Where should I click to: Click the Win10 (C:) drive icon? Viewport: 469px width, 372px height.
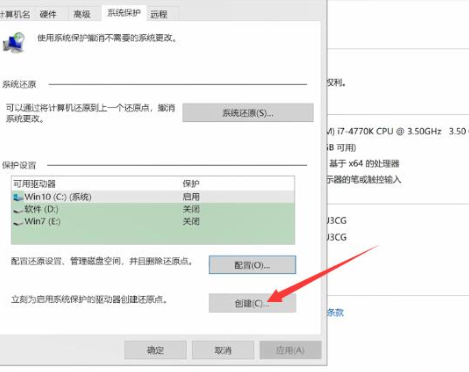[x=18, y=197]
